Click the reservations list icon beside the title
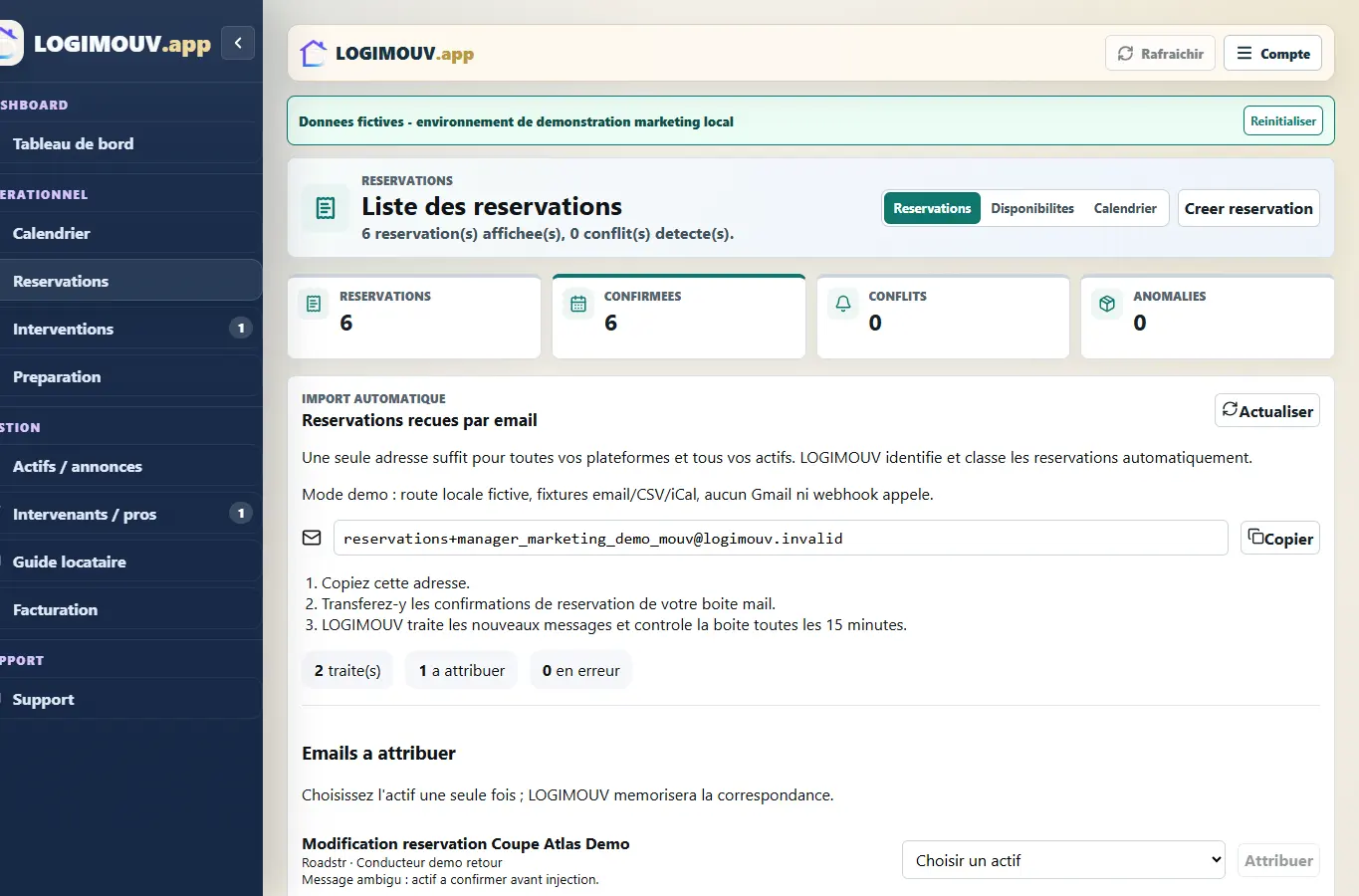This screenshot has height=896, width=1359. (x=326, y=208)
